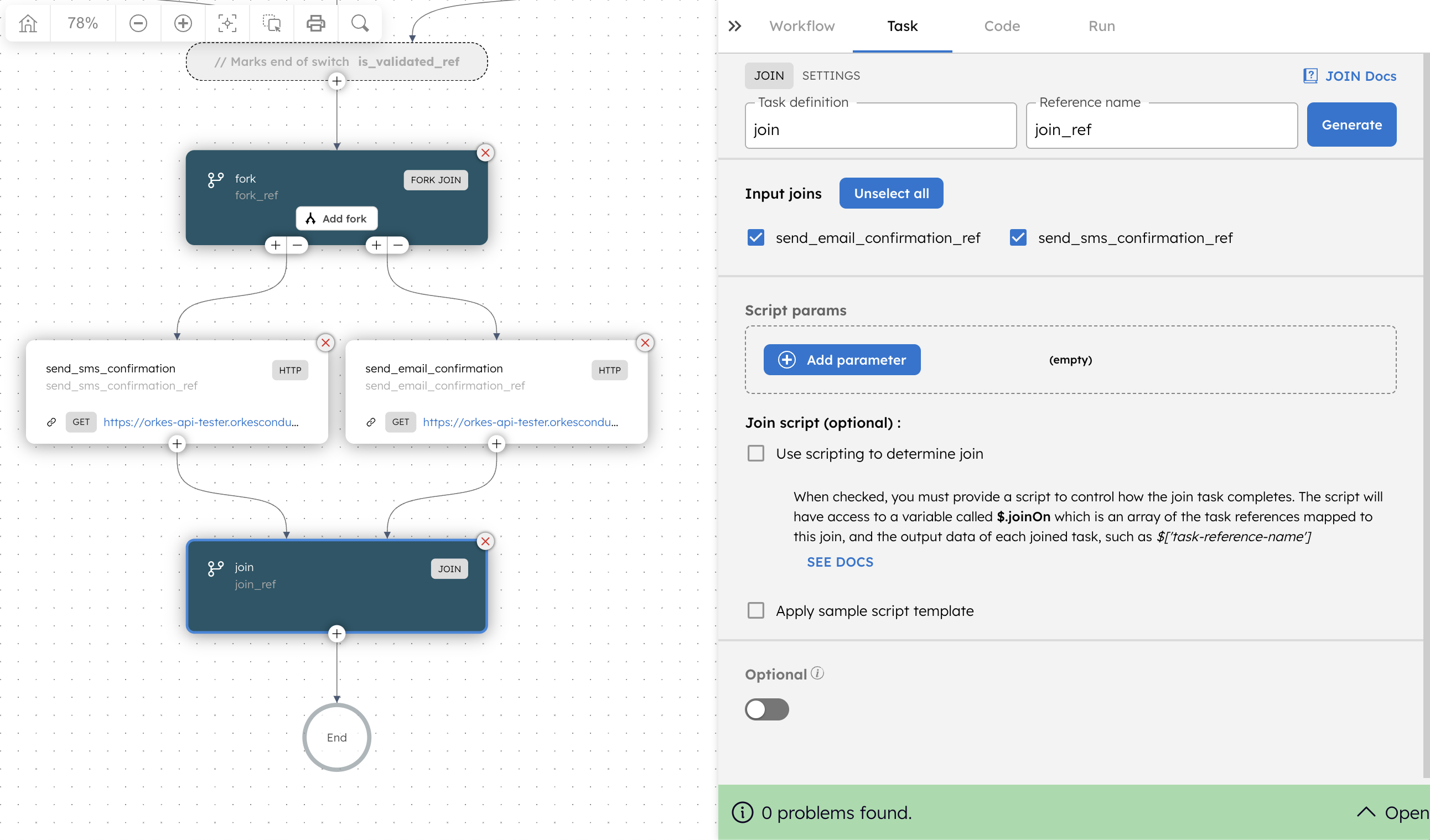Uncheck send_email_confirmation_ref input join
Image resolution: width=1430 pixels, height=840 pixels.
(x=756, y=237)
